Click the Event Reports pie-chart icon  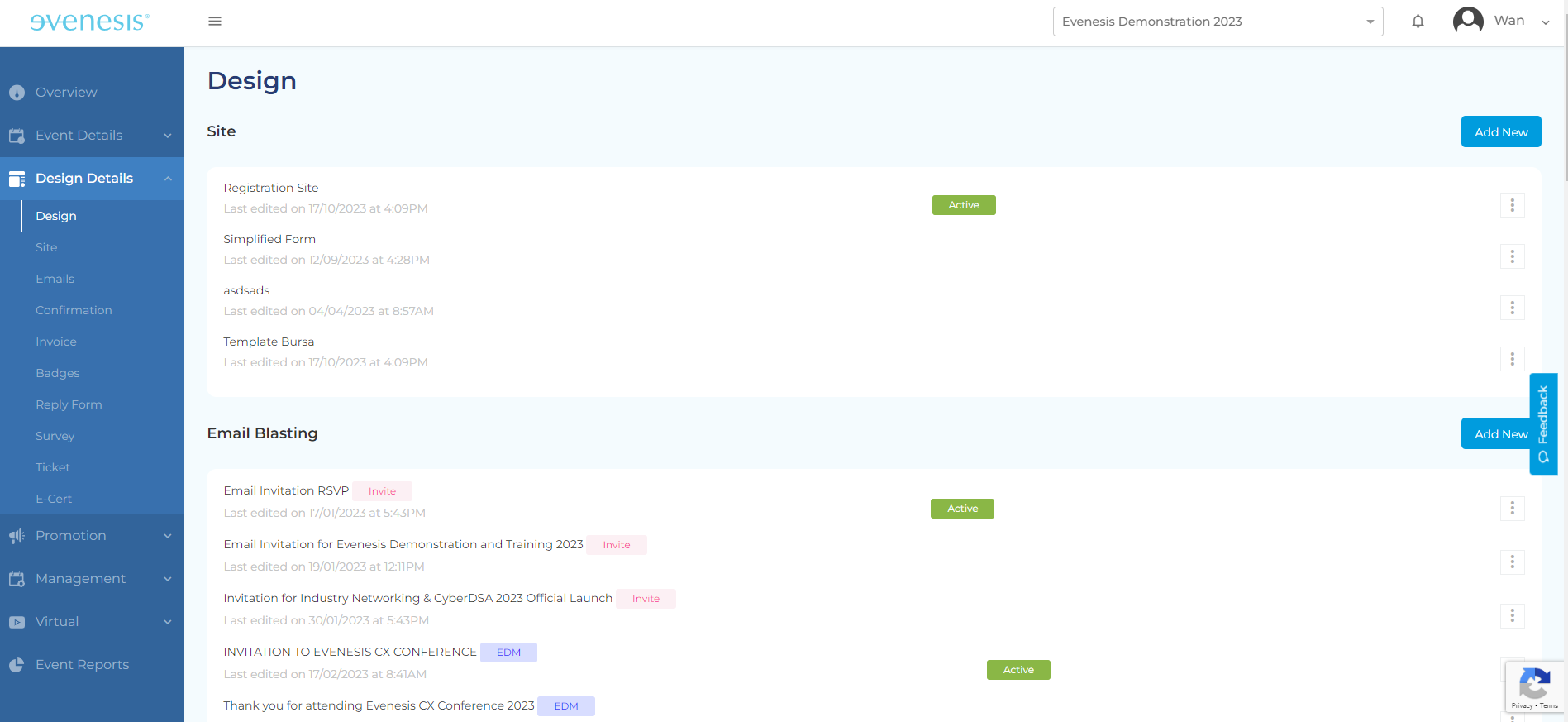pyautogui.click(x=17, y=665)
